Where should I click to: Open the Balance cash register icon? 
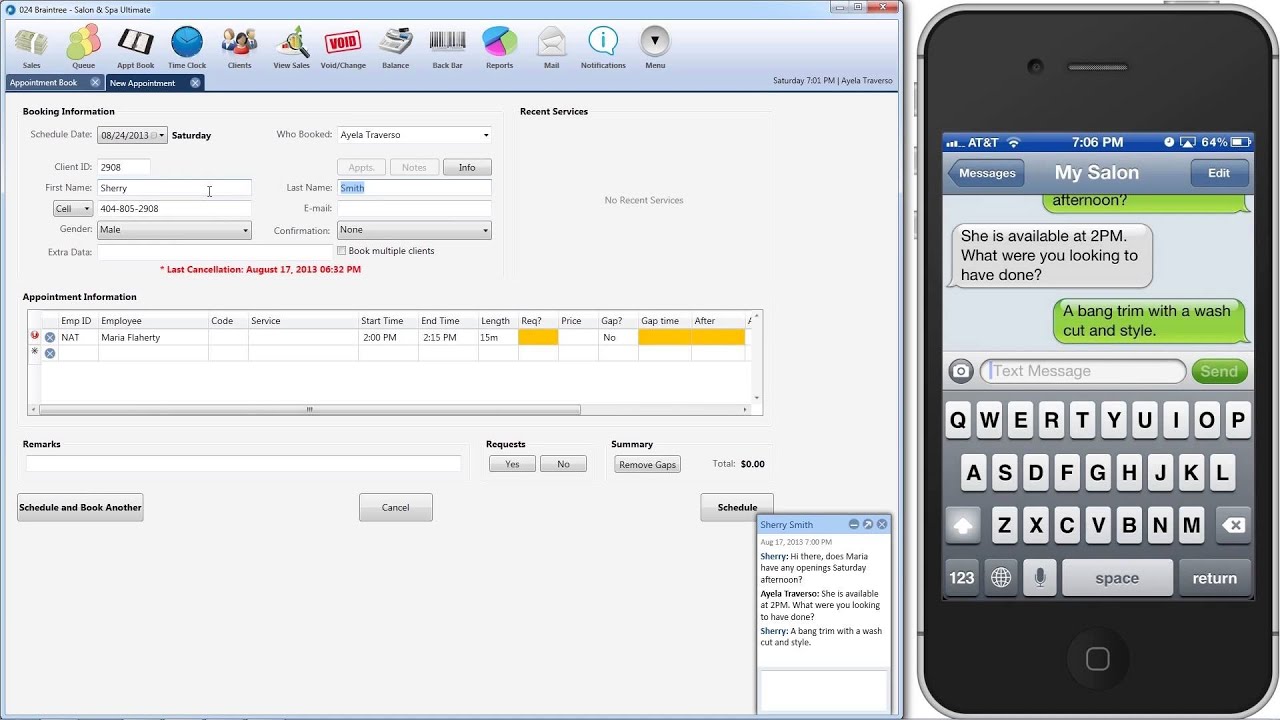[395, 47]
